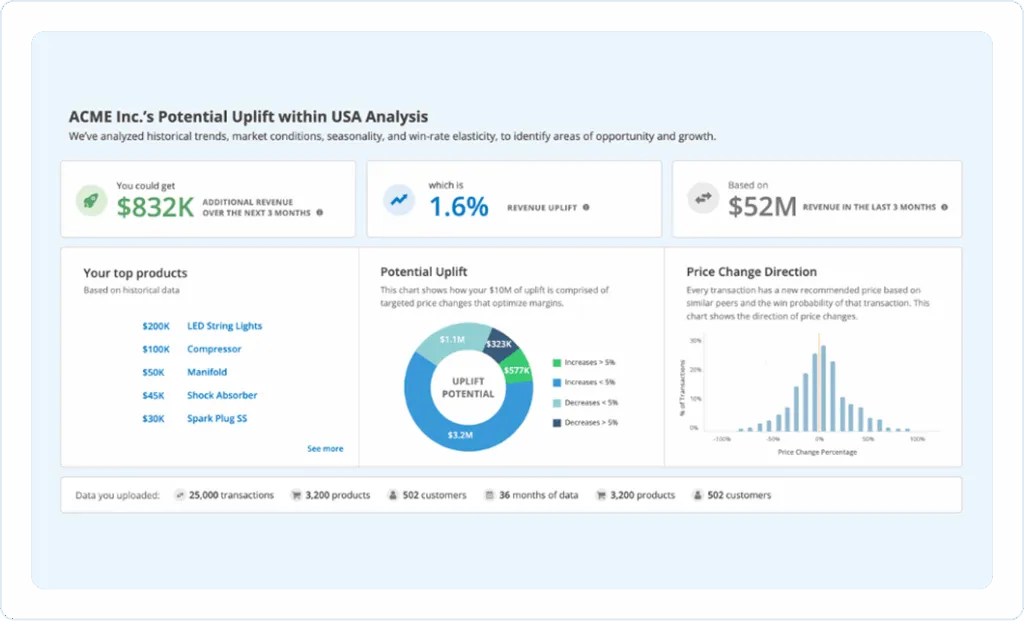The image size is (1024, 621).
Task: Open info icon next to Revenue Uplift
Action: (586, 207)
